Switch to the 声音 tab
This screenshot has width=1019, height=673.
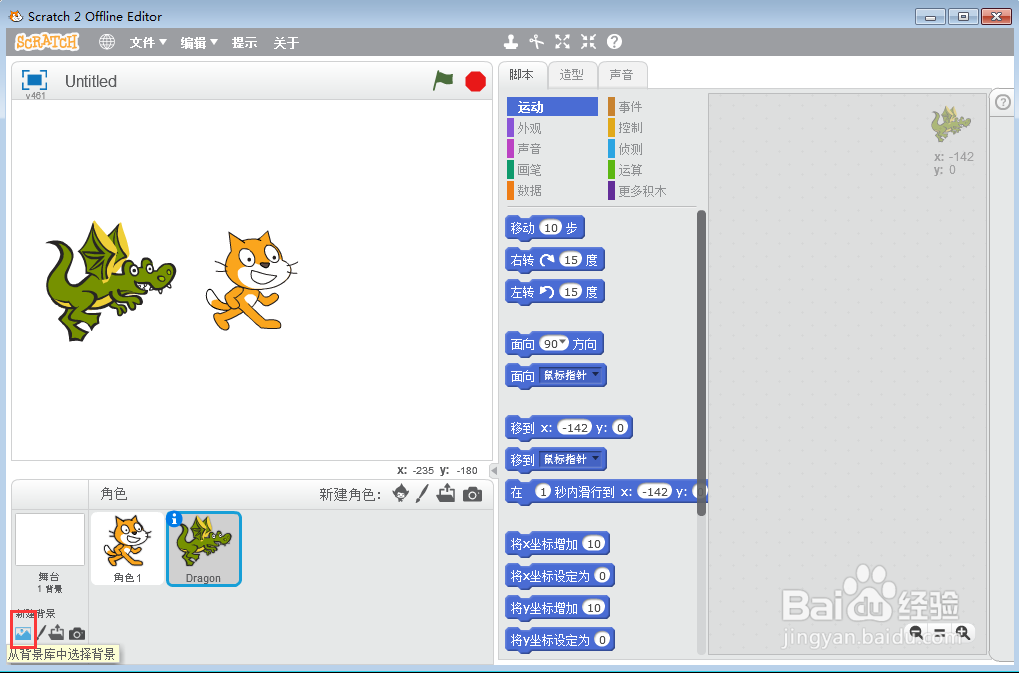coord(622,74)
